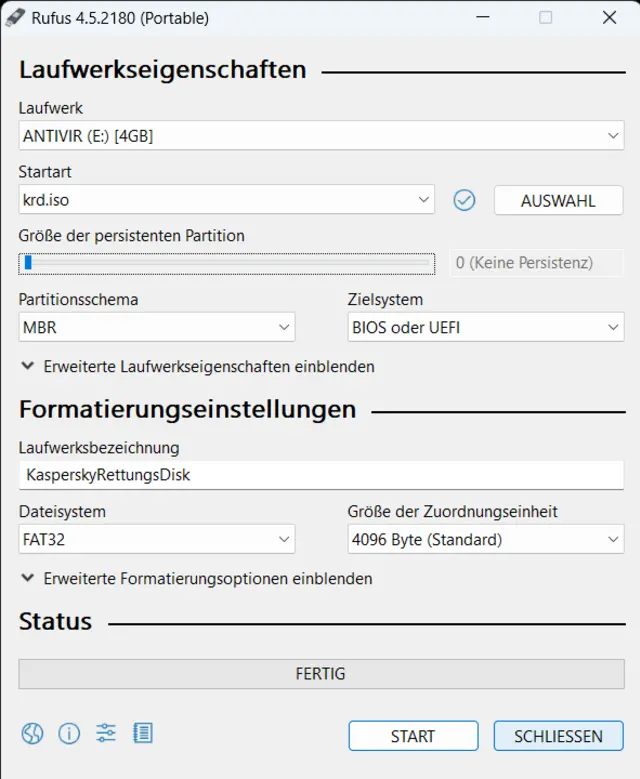Open the Größe der Zuordnungseinheit dropdown
Screen dimensions: 640x779
point(485,540)
